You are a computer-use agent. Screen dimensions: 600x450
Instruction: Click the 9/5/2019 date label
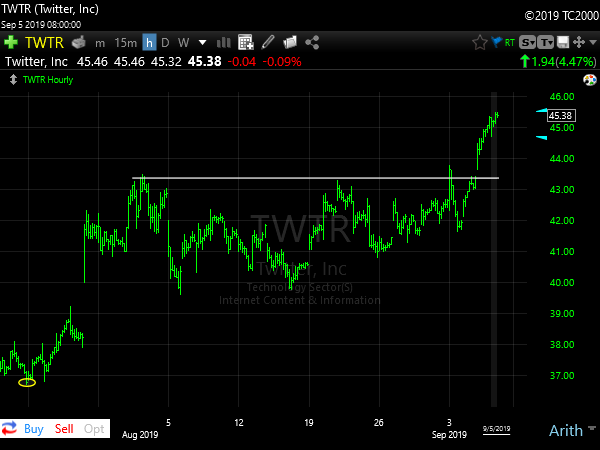tap(496, 429)
